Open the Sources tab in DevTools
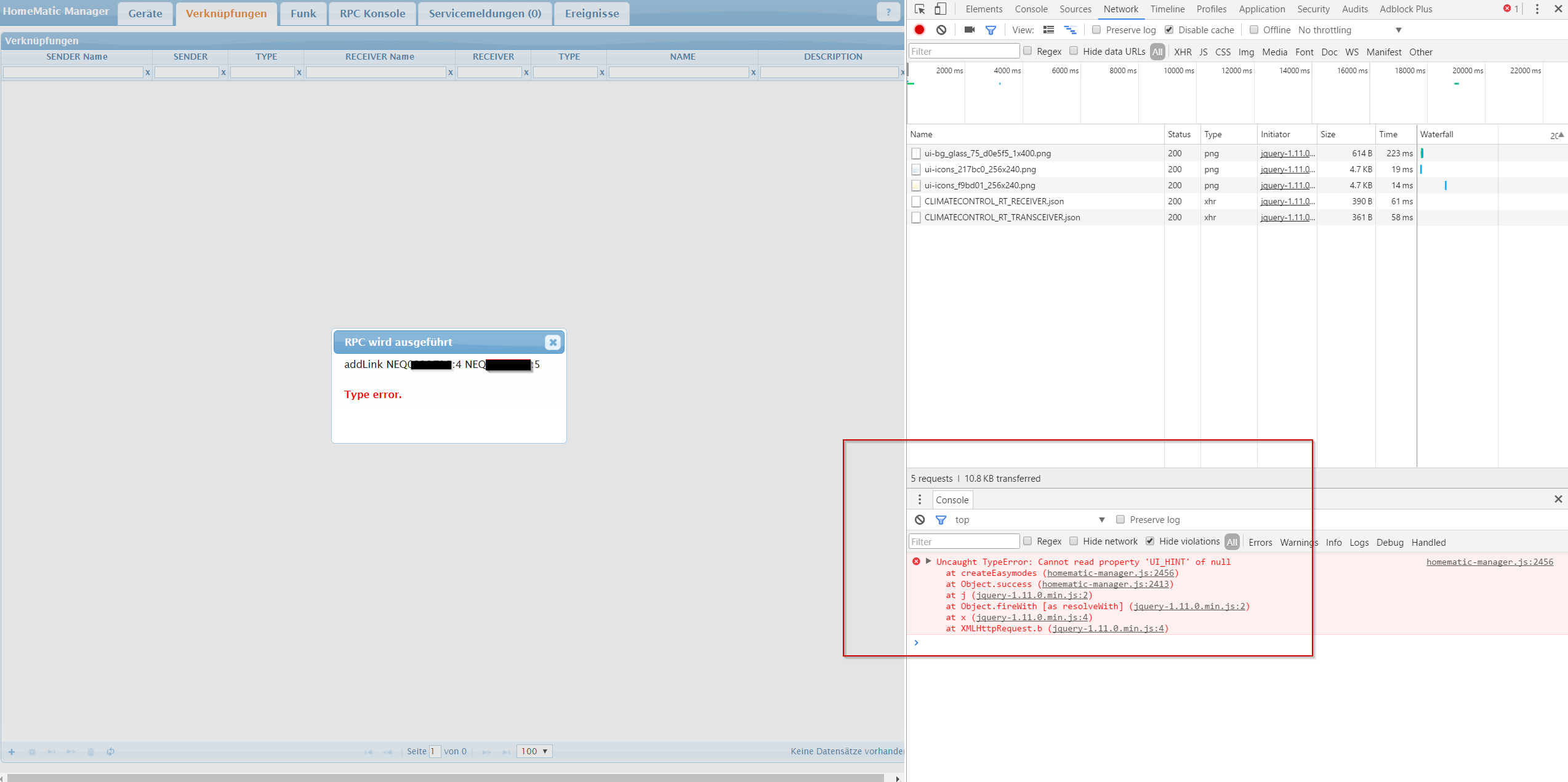 click(1075, 9)
